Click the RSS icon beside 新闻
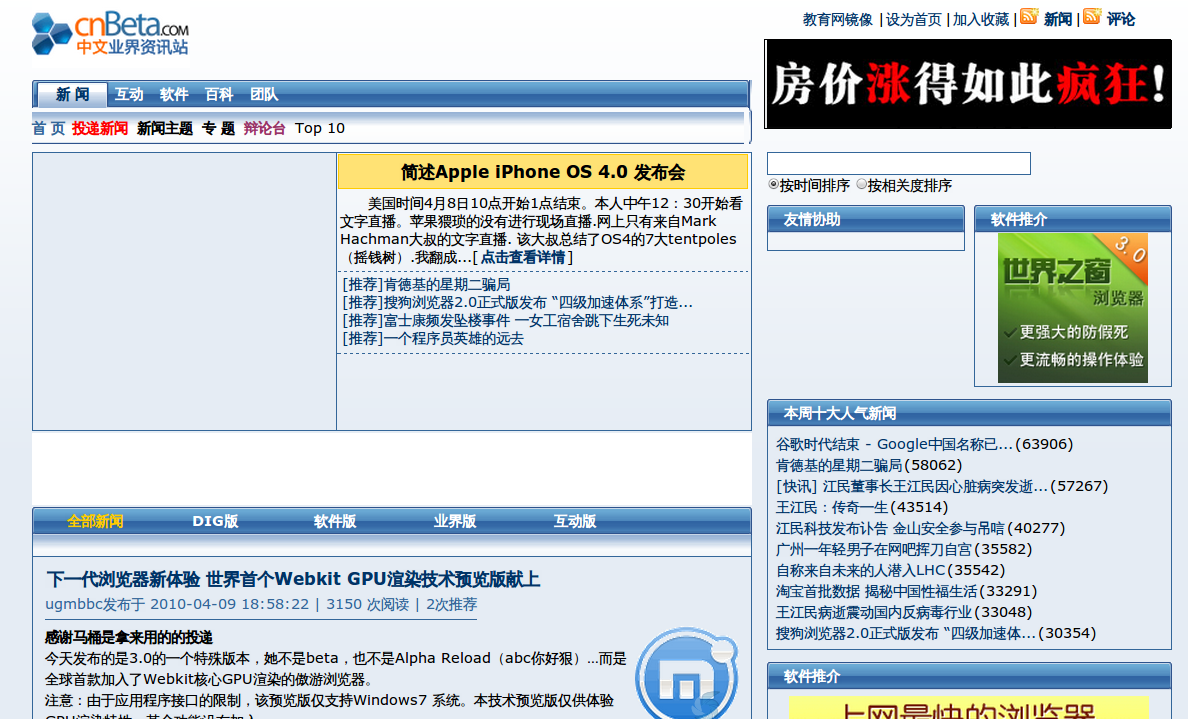The image size is (1188, 719). point(1029,16)
